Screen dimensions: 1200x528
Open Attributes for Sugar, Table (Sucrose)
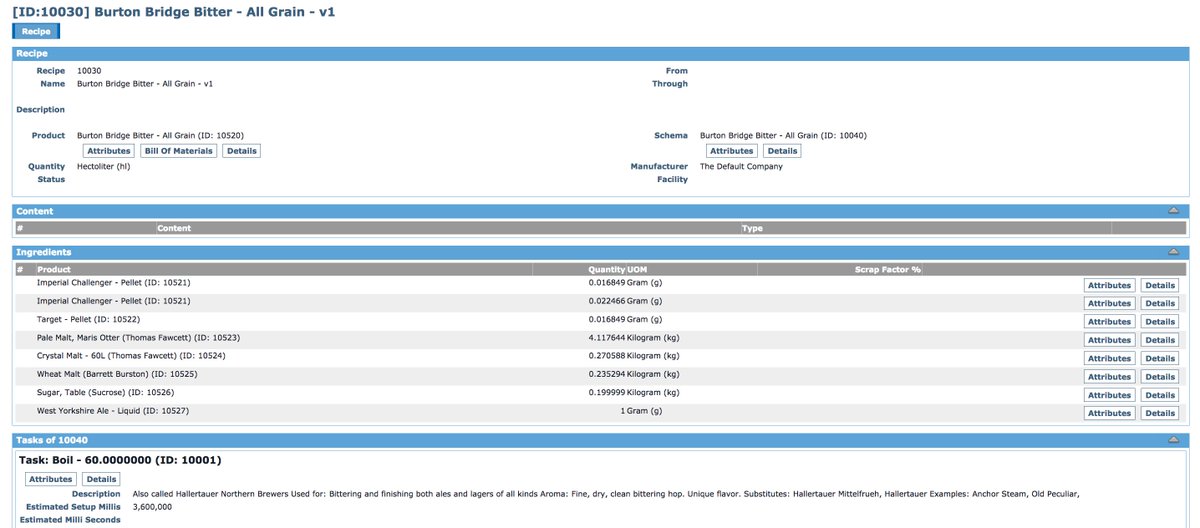pos(1110,395)
